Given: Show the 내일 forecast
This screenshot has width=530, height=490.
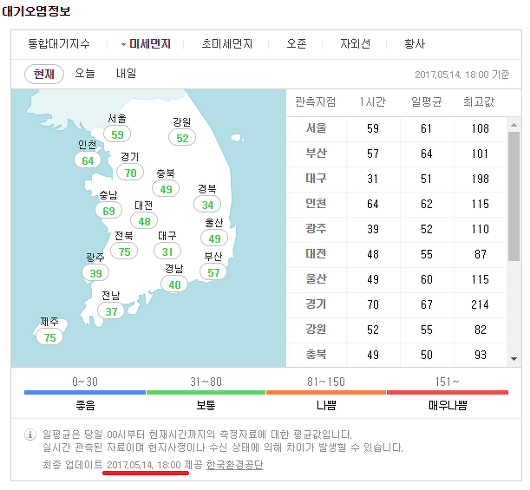Looking at the screenshot, I should pyautogui.click(x=126, y=73).
